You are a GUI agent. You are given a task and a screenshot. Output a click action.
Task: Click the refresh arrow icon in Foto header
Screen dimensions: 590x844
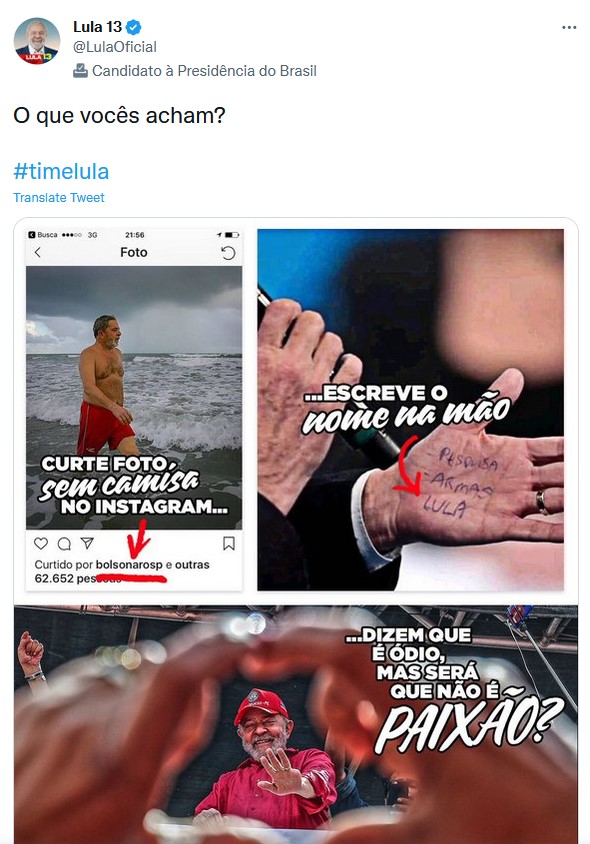[x=228, y=252]
